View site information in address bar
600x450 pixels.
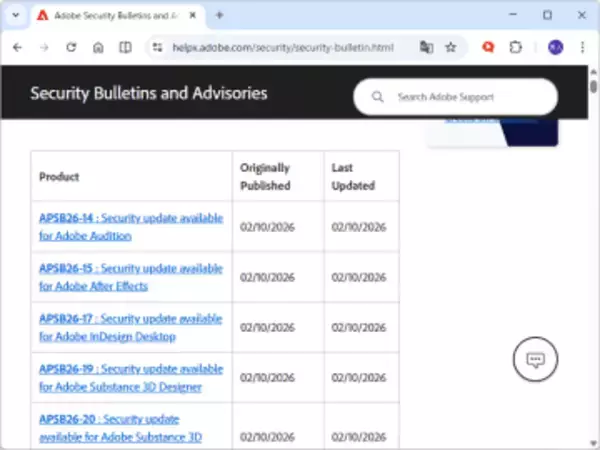pos(158,47)
